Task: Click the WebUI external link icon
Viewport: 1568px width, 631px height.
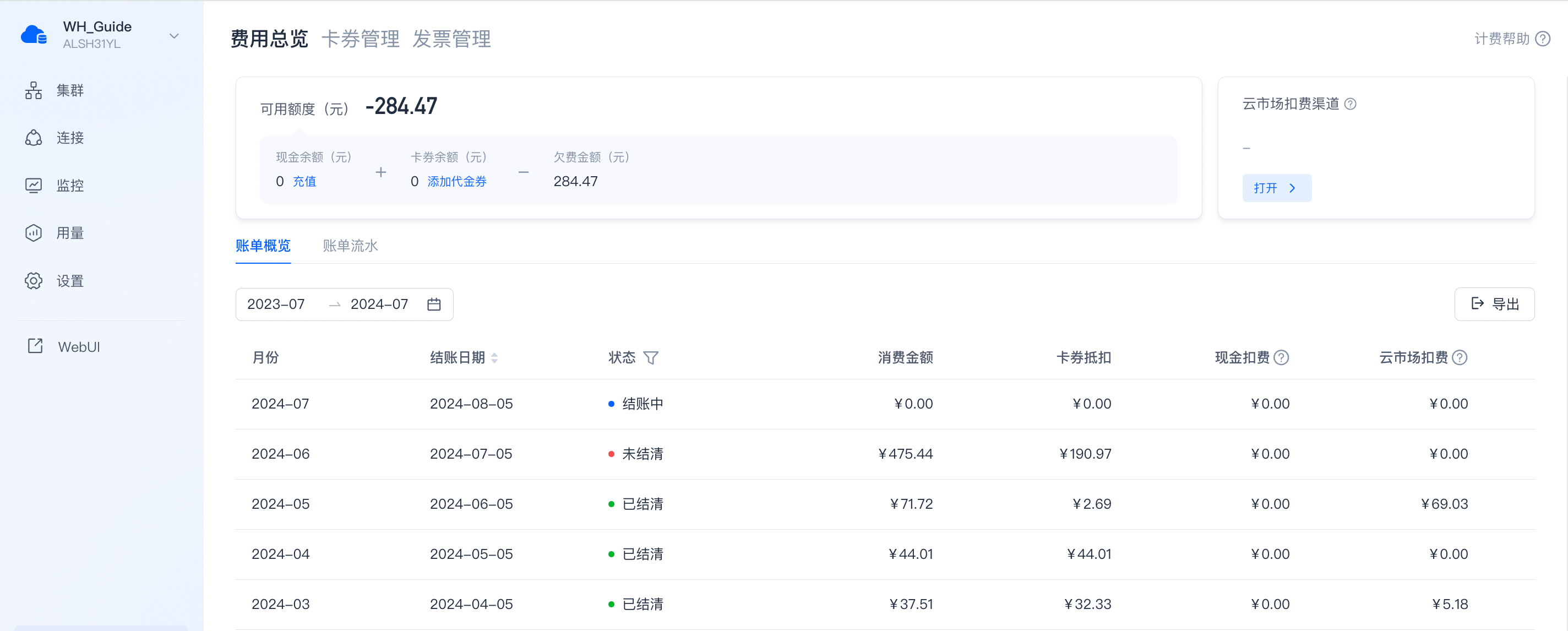Action: pyautogui.click(x=35, y=346)
